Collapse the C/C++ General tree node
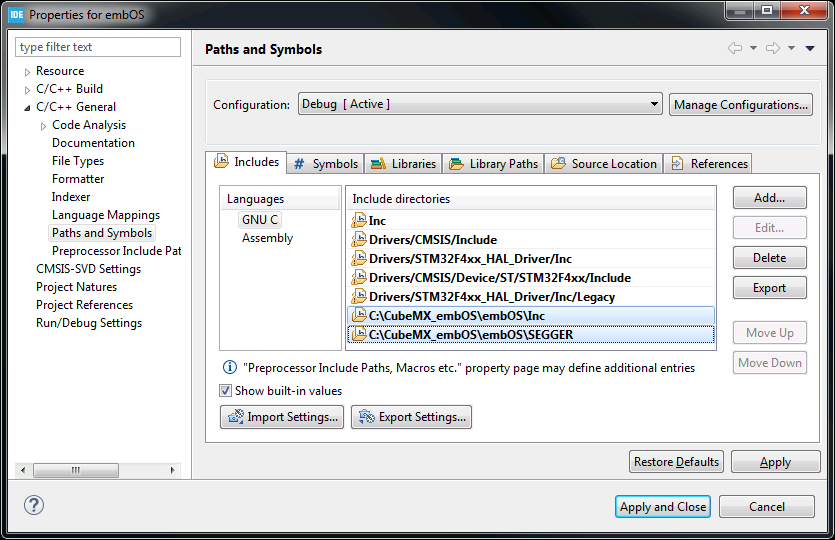The height and width of the screenshot is (540, 835). tap(27, 107)
